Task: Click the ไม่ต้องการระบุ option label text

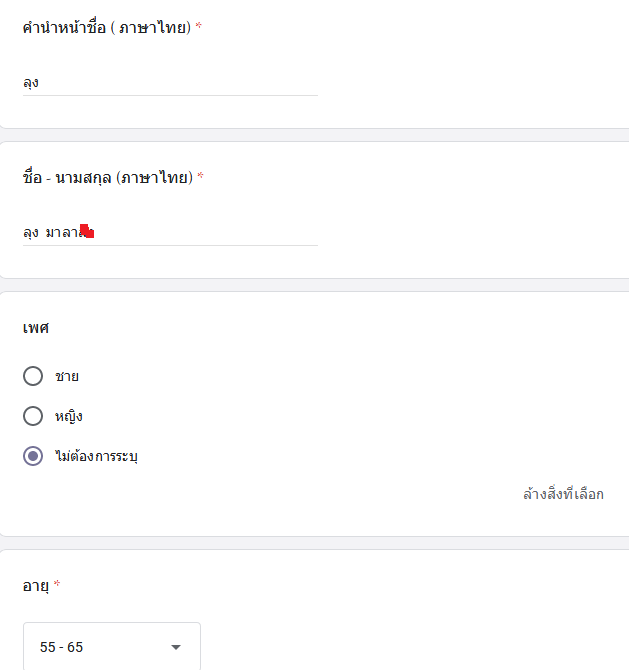Action: coord(96,456)
